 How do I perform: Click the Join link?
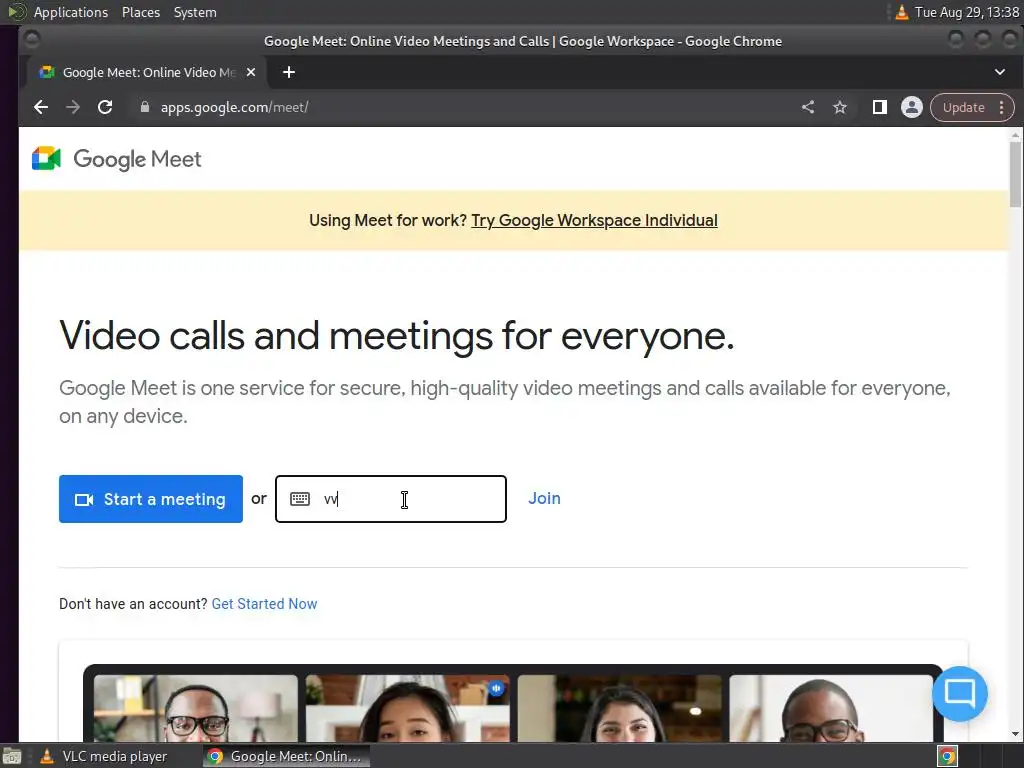click(x=544, y=498)
